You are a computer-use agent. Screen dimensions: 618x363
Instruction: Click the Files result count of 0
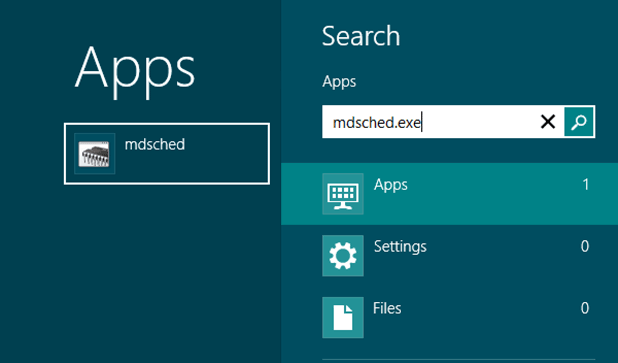coord(585,308)
